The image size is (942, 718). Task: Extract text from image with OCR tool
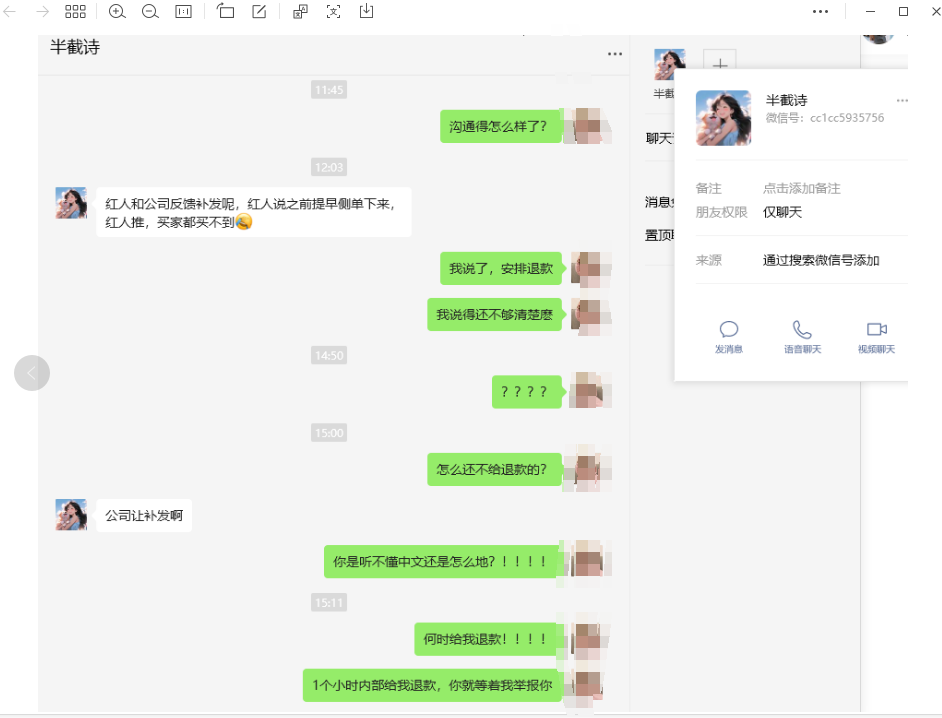333,11
